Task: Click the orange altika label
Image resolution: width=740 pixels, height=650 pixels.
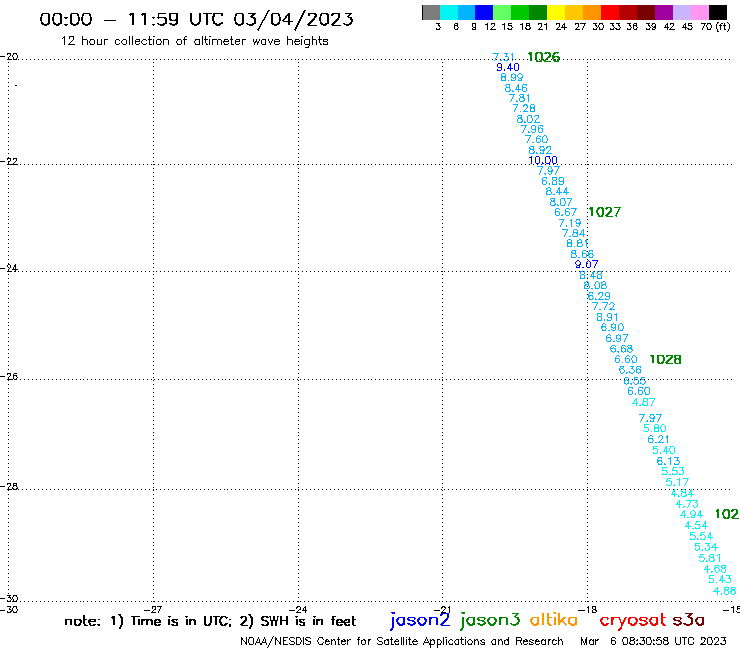Action: [553, 620]
